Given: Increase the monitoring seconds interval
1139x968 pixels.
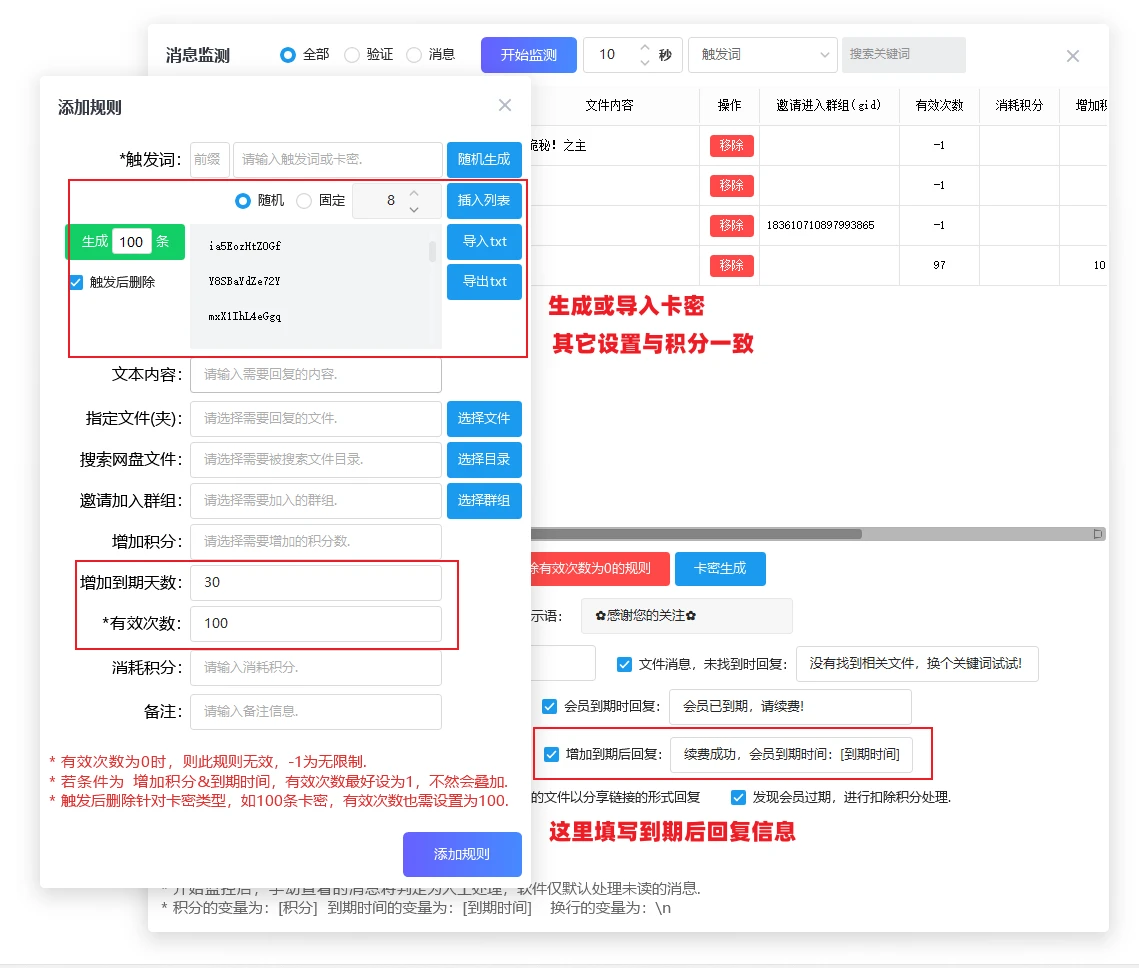Looking at the screenshot, I should 644,47.
